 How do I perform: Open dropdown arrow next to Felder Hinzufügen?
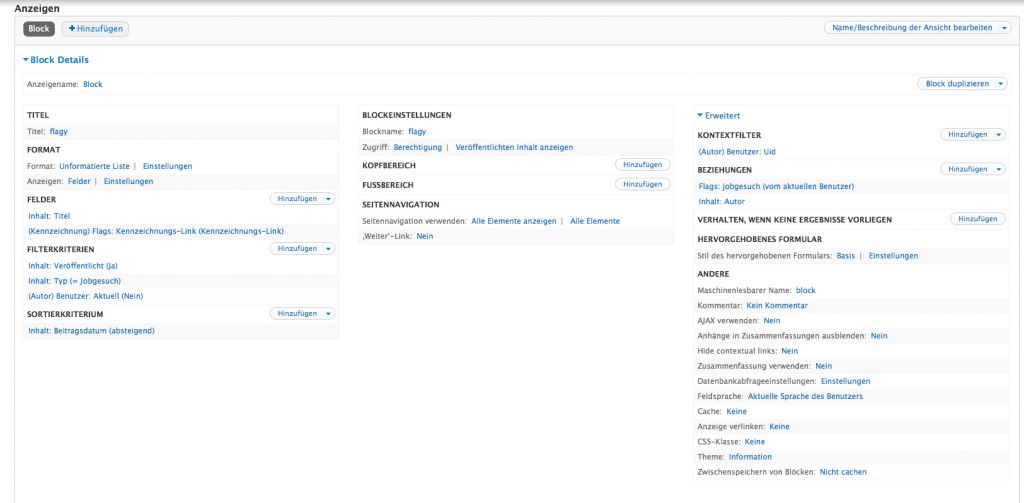point(328,199)
